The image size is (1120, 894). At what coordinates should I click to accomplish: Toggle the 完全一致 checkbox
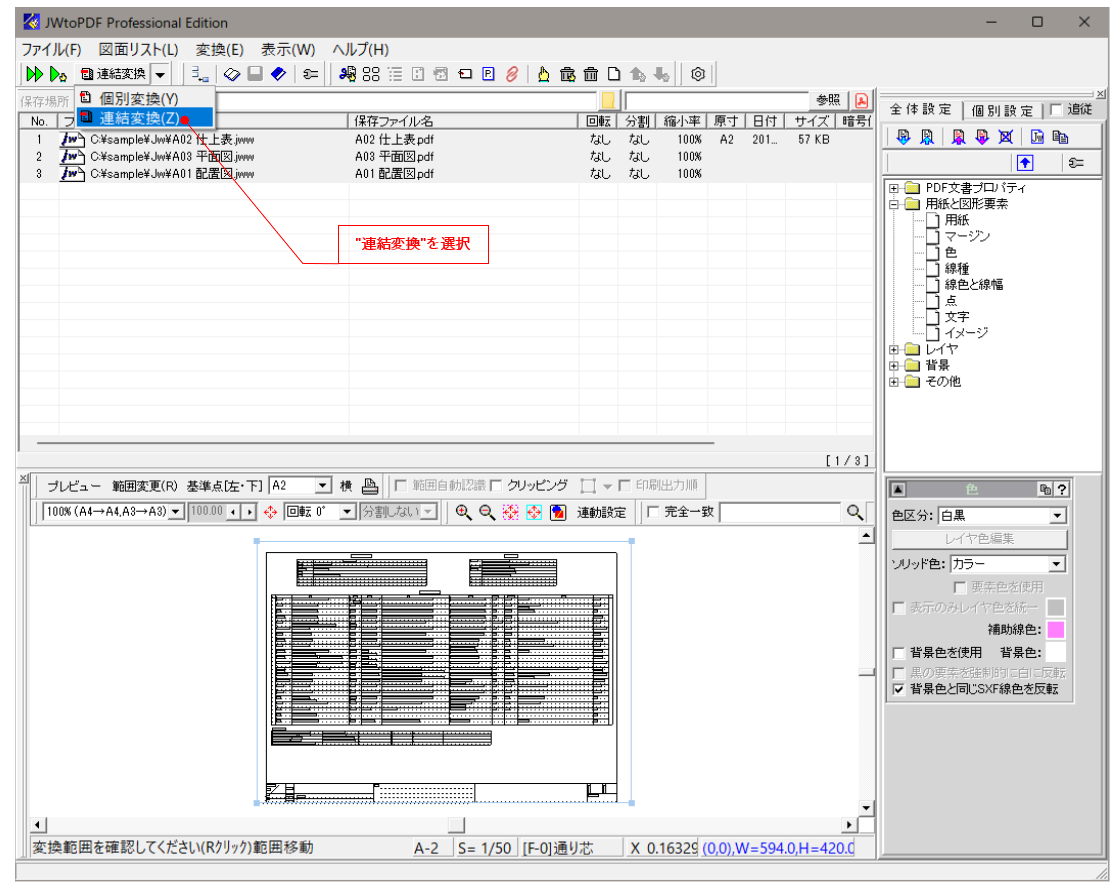653,512
